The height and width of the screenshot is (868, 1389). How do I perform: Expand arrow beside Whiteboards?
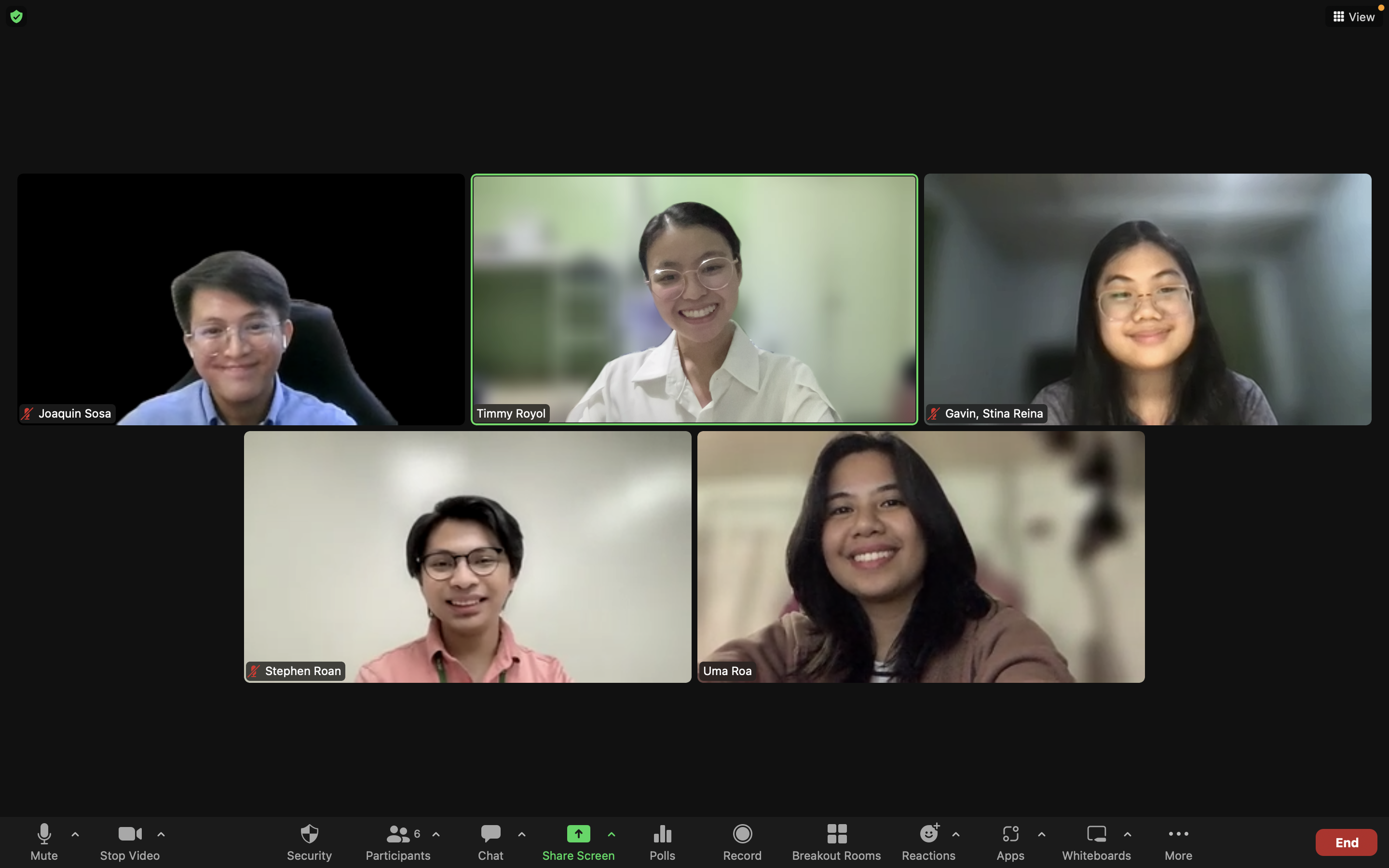[1127, 835]
